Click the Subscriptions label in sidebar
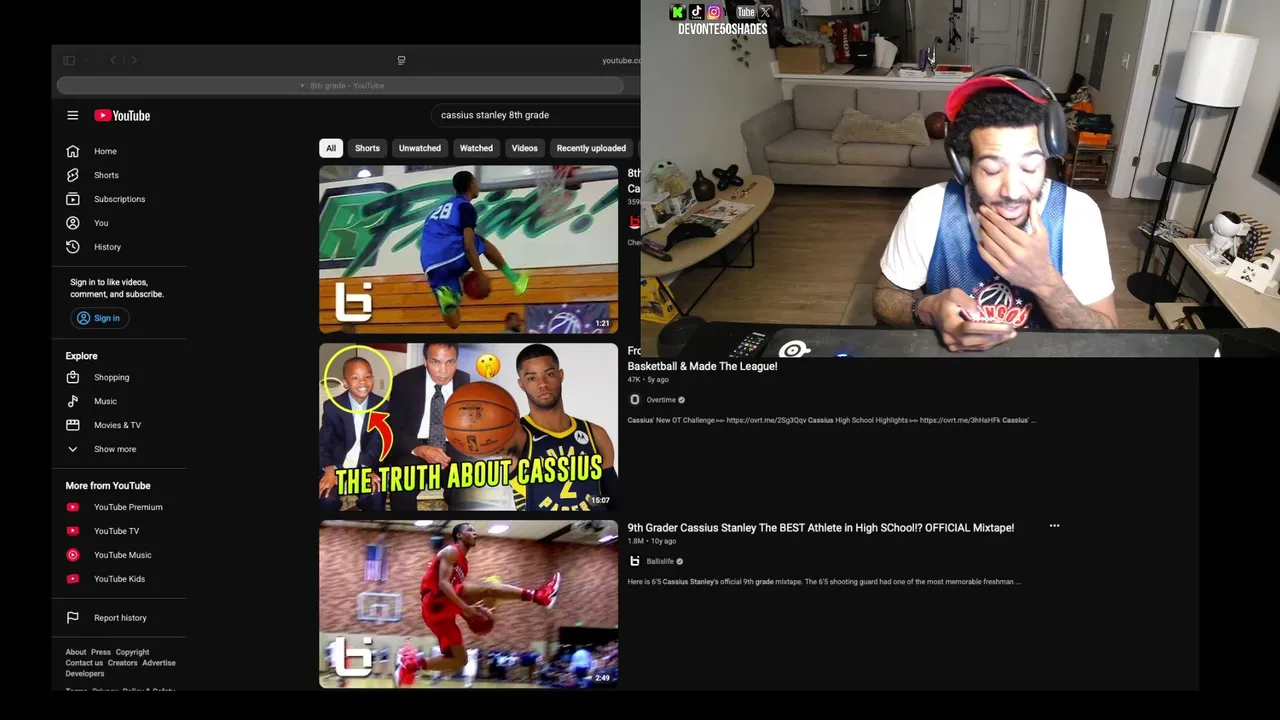The width and height of the screenshot is (1280, 720). tap(119, 199)
